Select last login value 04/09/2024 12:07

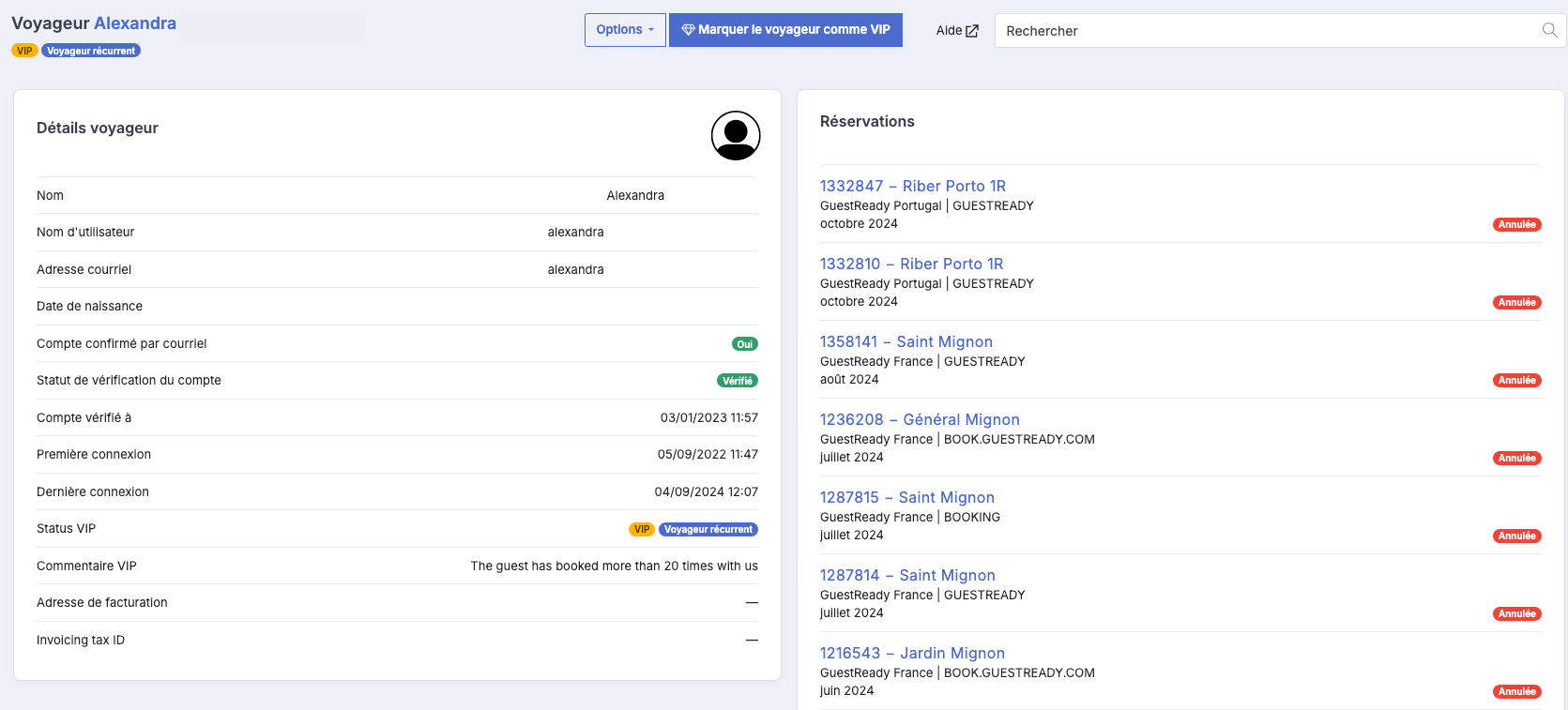[x=707, y=491]
